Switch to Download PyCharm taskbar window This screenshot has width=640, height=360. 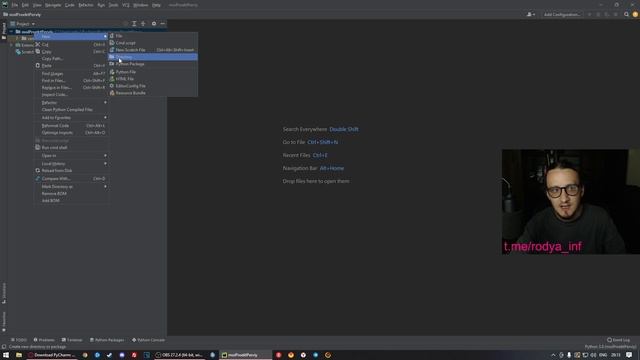point(52,355)
